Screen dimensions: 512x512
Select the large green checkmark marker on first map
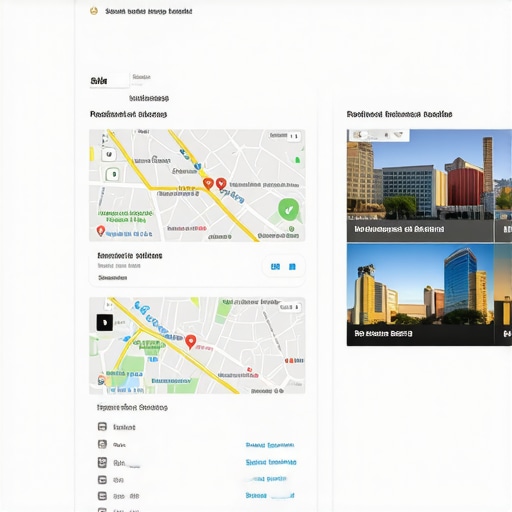pos(288,209)
